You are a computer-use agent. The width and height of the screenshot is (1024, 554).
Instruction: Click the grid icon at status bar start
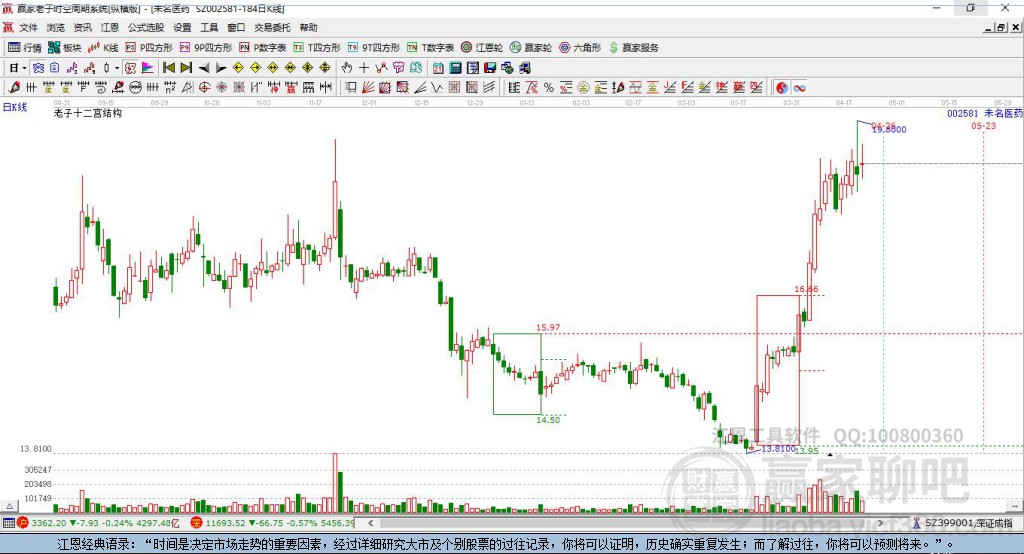[8, 523]
